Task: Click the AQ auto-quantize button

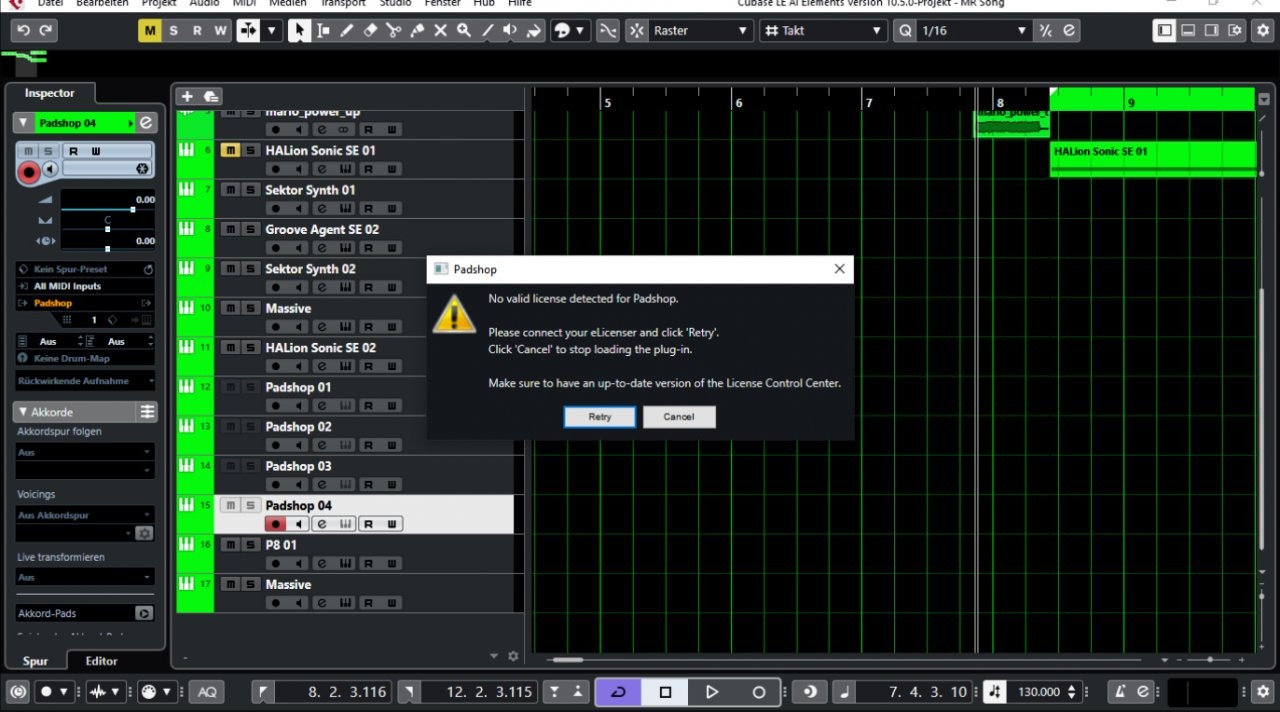Action: point(207,692)
